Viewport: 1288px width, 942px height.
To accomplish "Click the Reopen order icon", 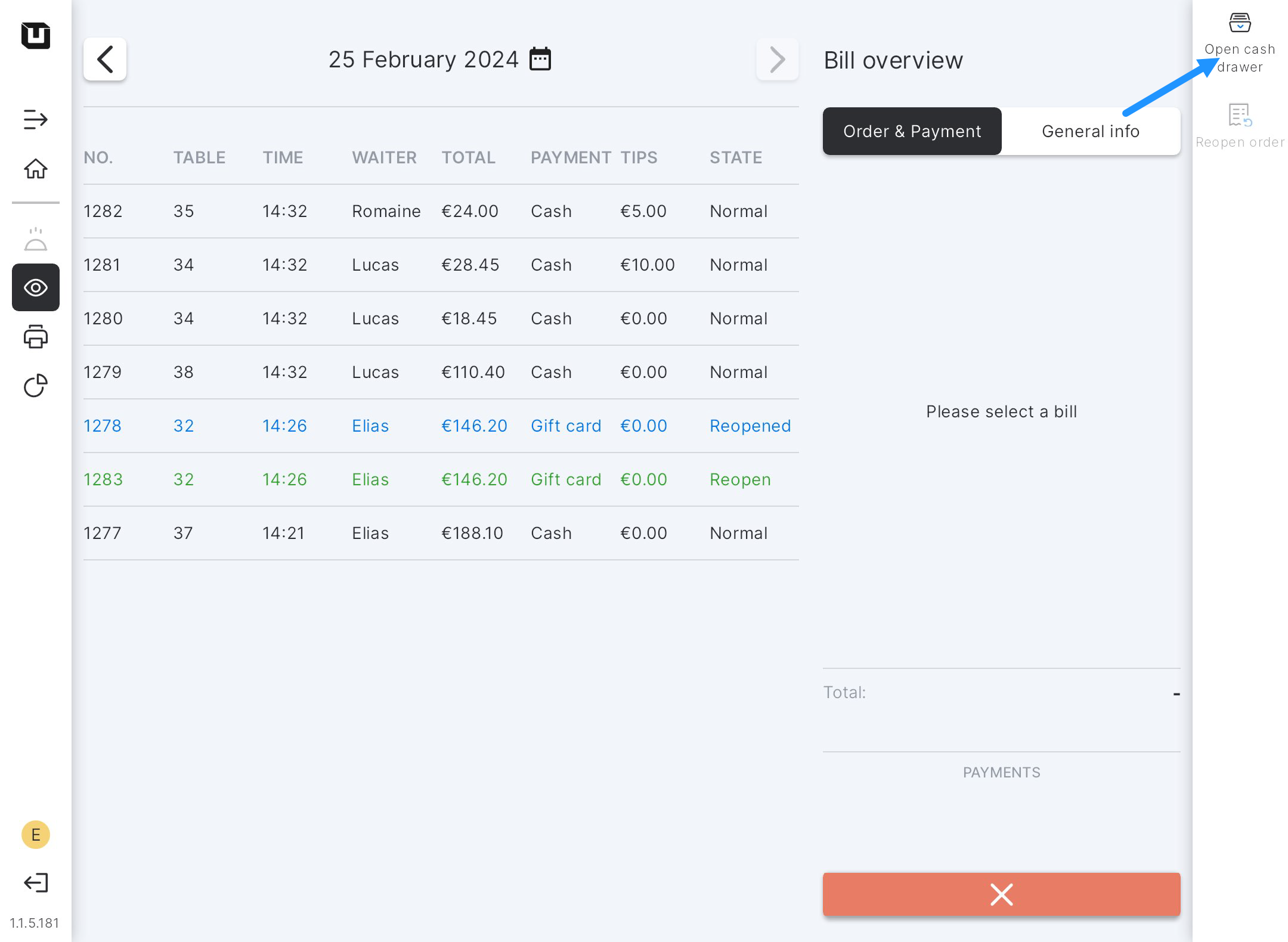I will [x=1240, y=116].
